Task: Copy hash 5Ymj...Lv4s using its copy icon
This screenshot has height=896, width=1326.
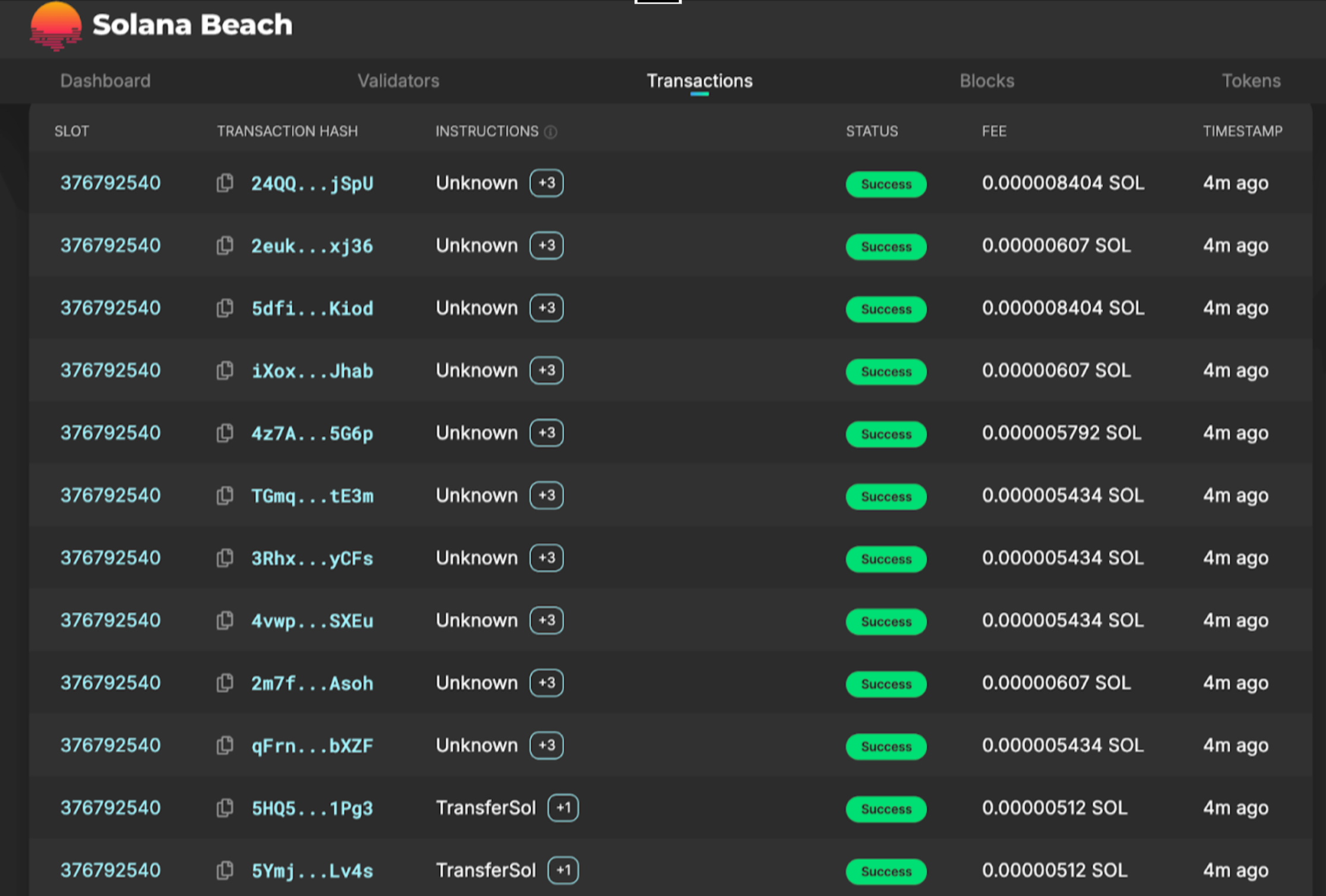Action: click(x=225, y=870)
